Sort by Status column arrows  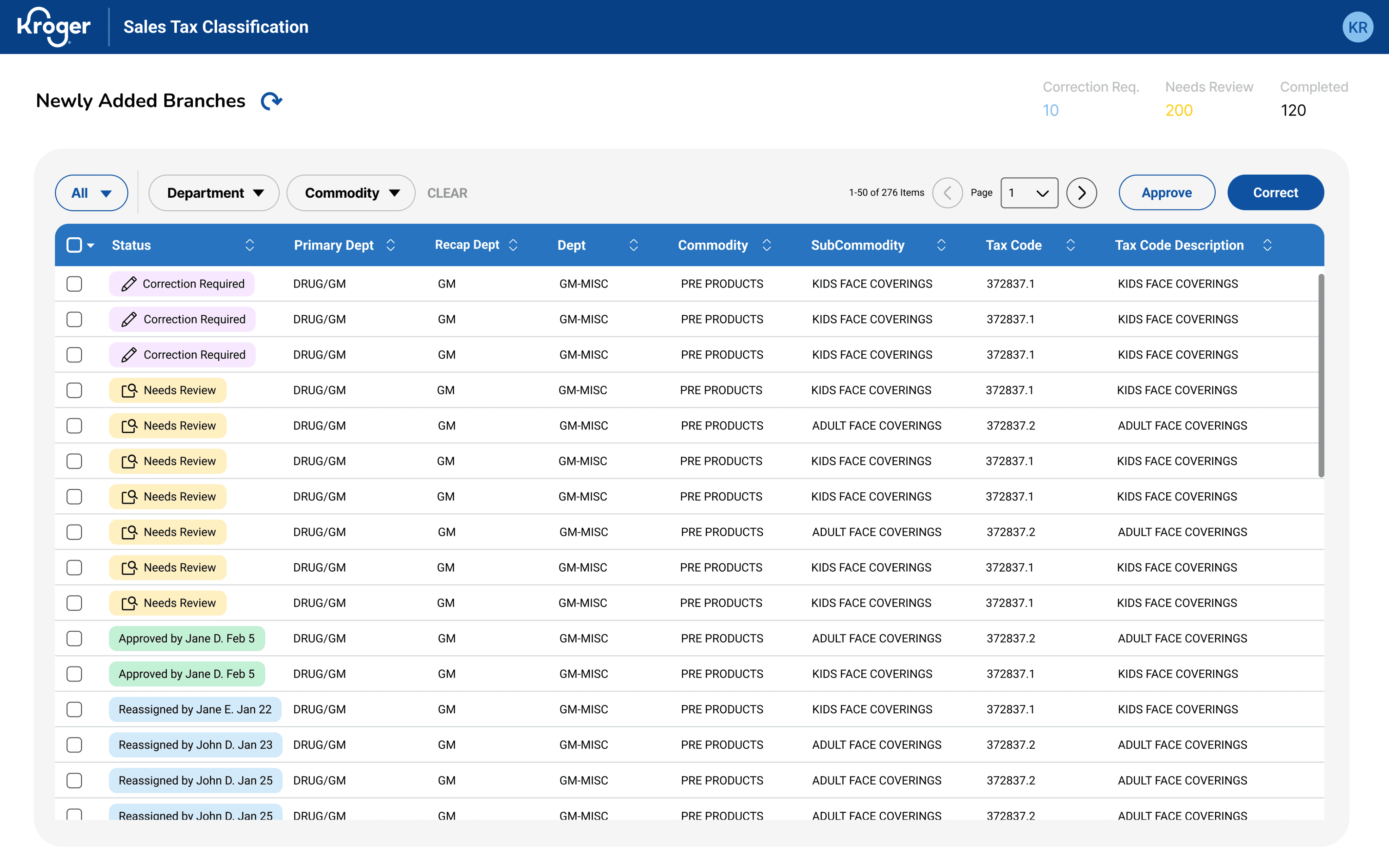(x=250, y=245)
